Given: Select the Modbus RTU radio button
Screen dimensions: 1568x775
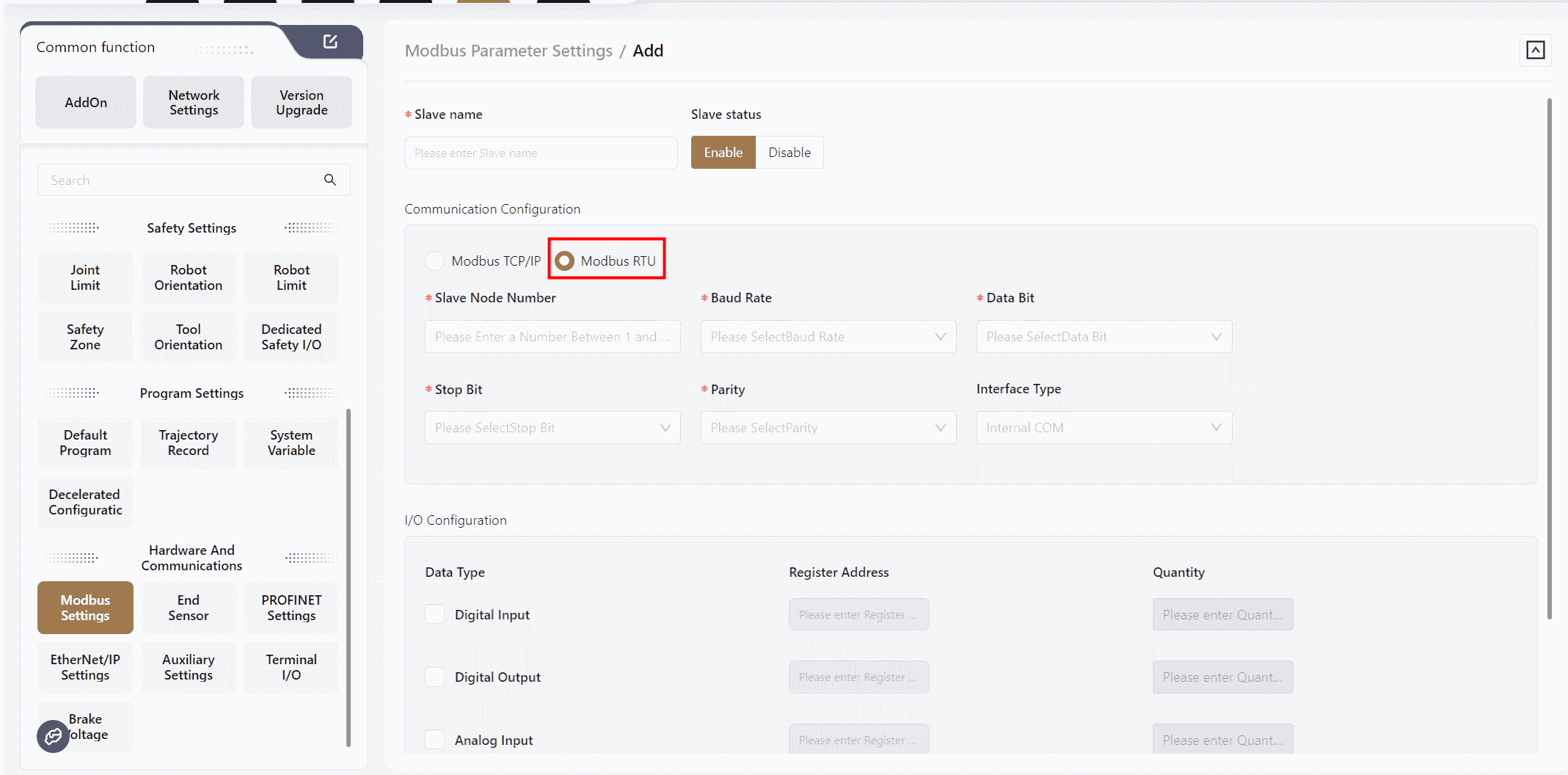Looking at the screenshot, I should [x=564, y=261].
